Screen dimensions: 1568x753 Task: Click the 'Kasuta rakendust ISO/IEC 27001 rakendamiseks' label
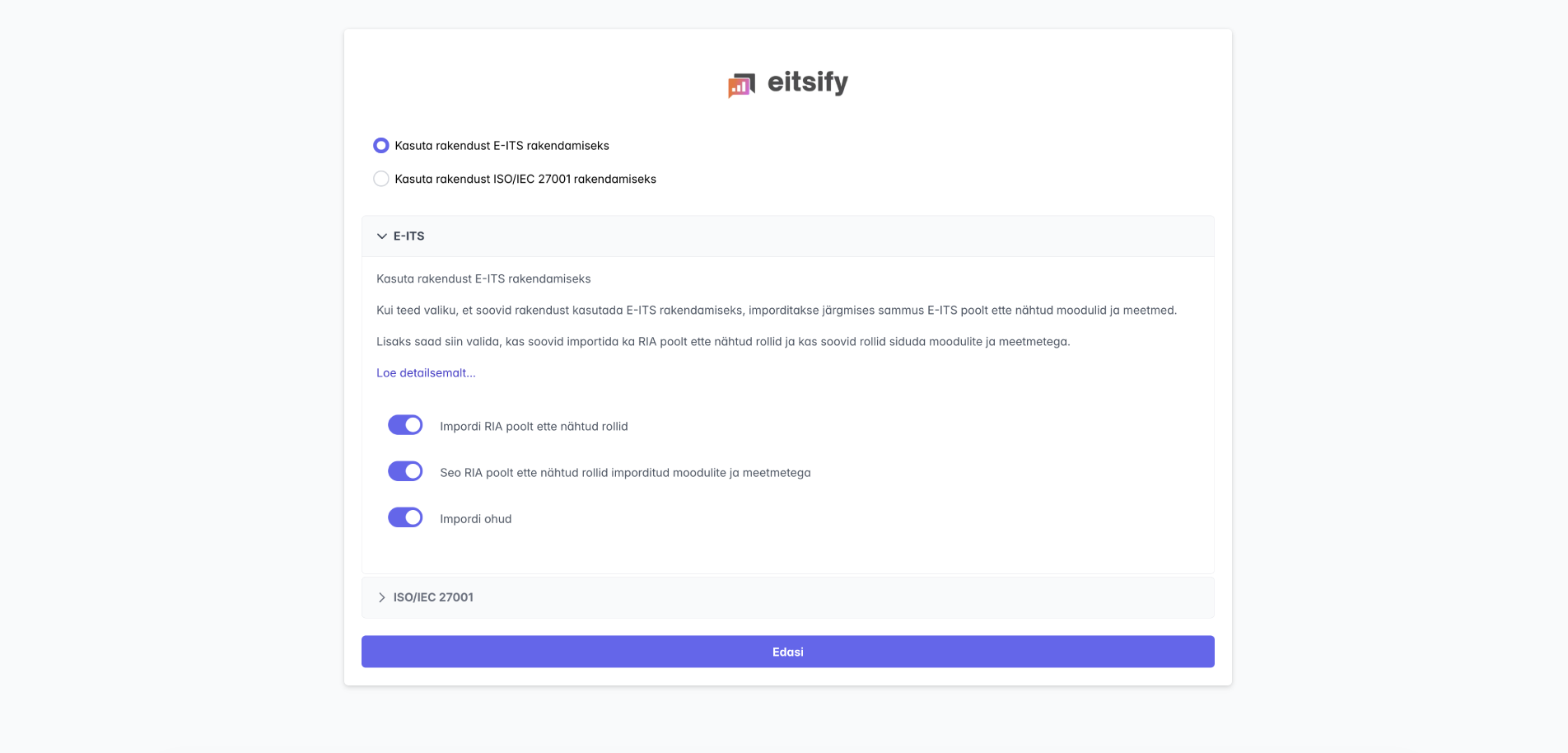(x=525, y=179)
